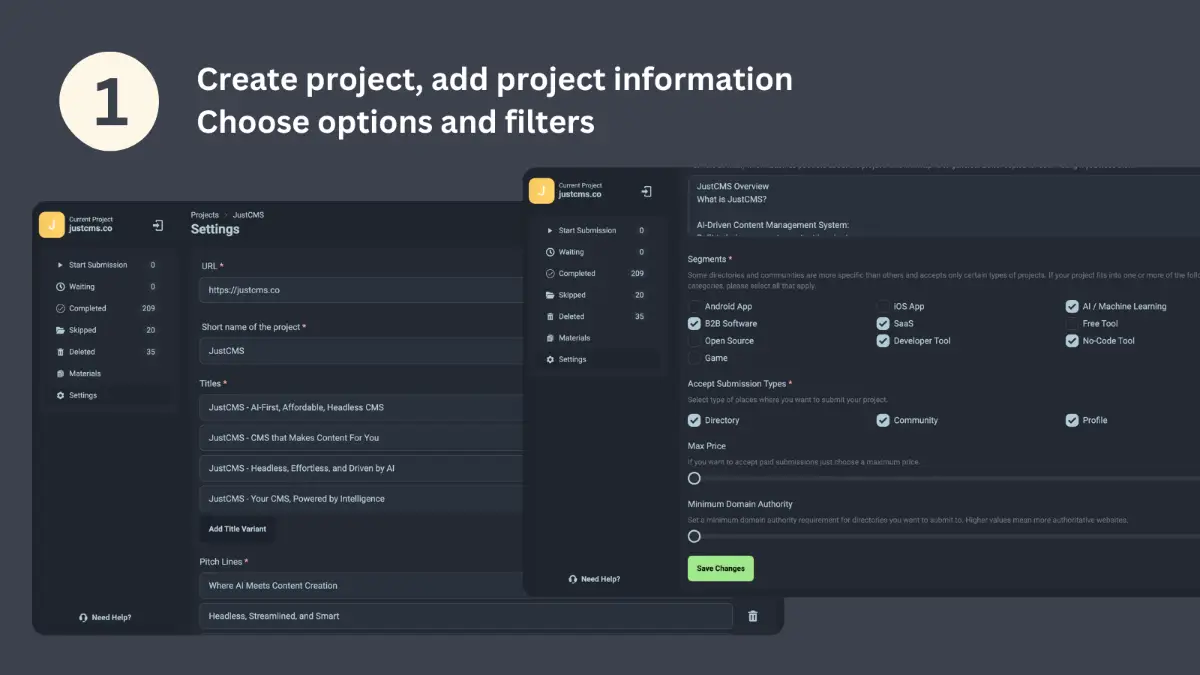The height and width of the screenshot is (675, 1200).
Task: Click the exit icon beside justcms.co
Action: point(157,224)
